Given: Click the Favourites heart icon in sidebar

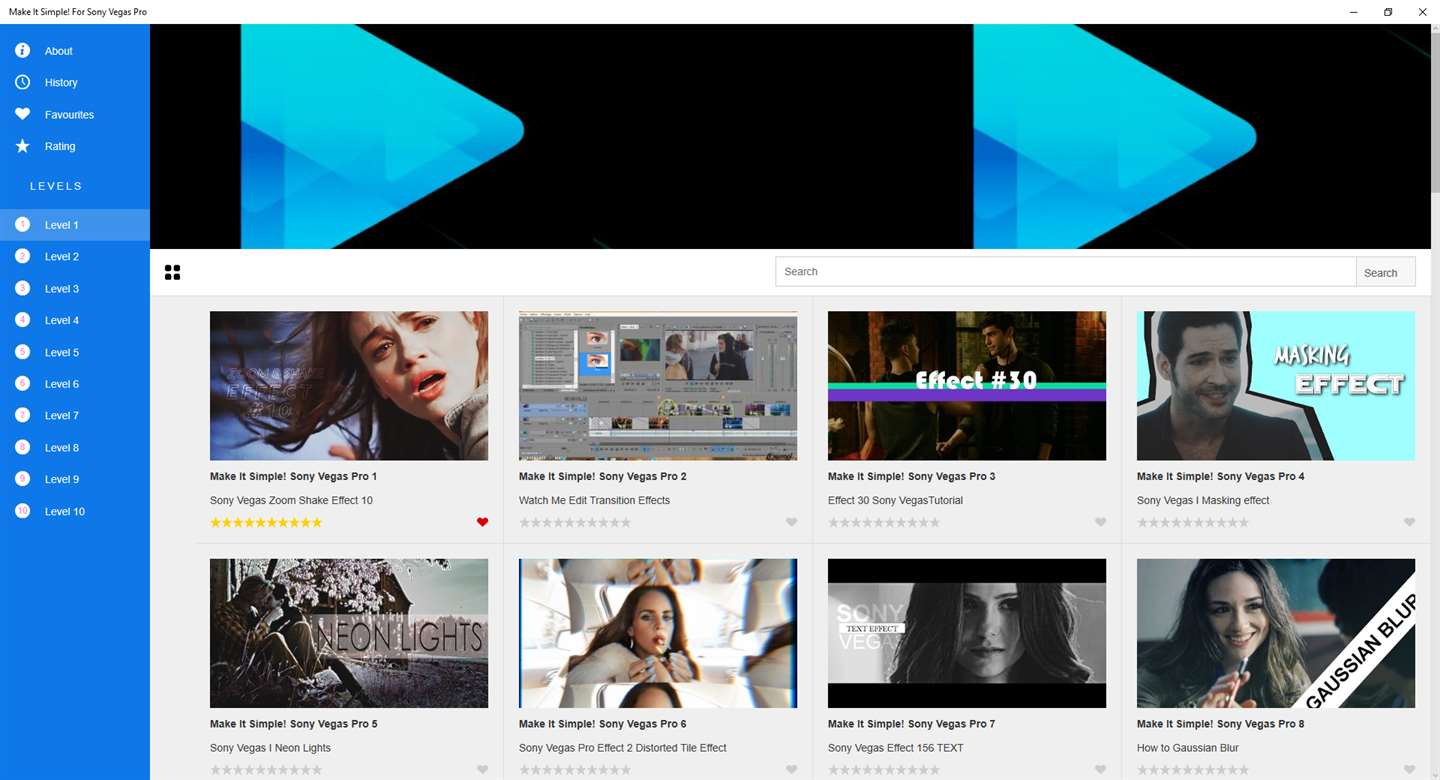Looking at the screenshot, I should (x=22, y=114).
